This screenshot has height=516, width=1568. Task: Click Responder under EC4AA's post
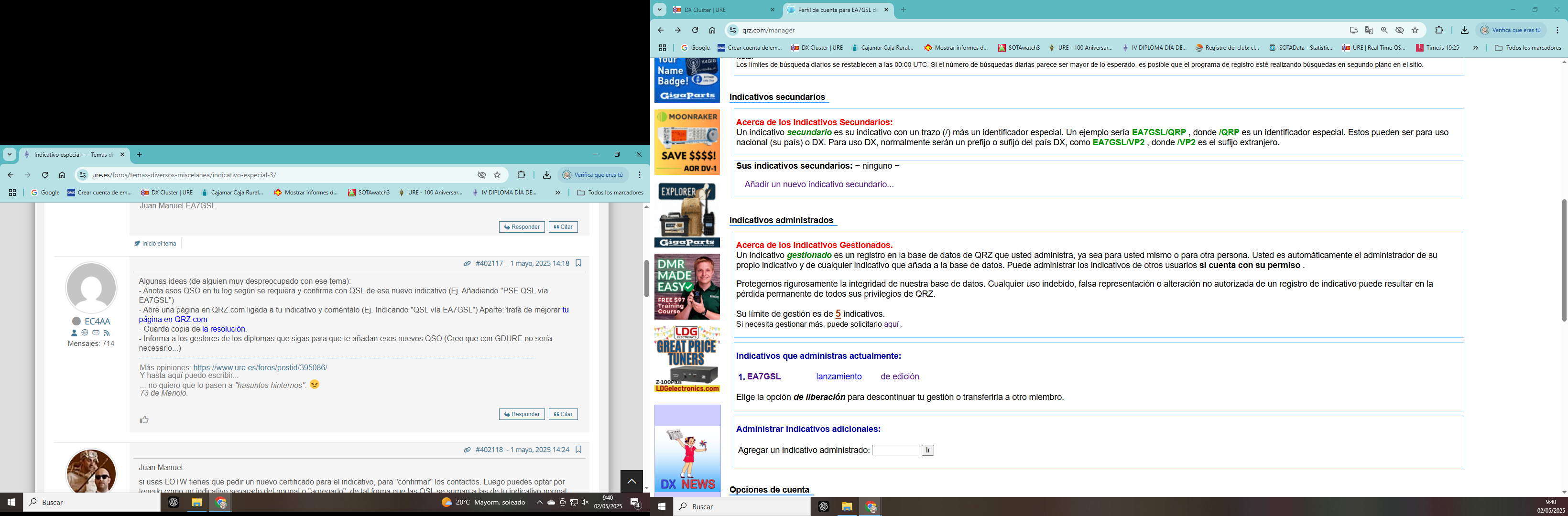coord(522,414)
